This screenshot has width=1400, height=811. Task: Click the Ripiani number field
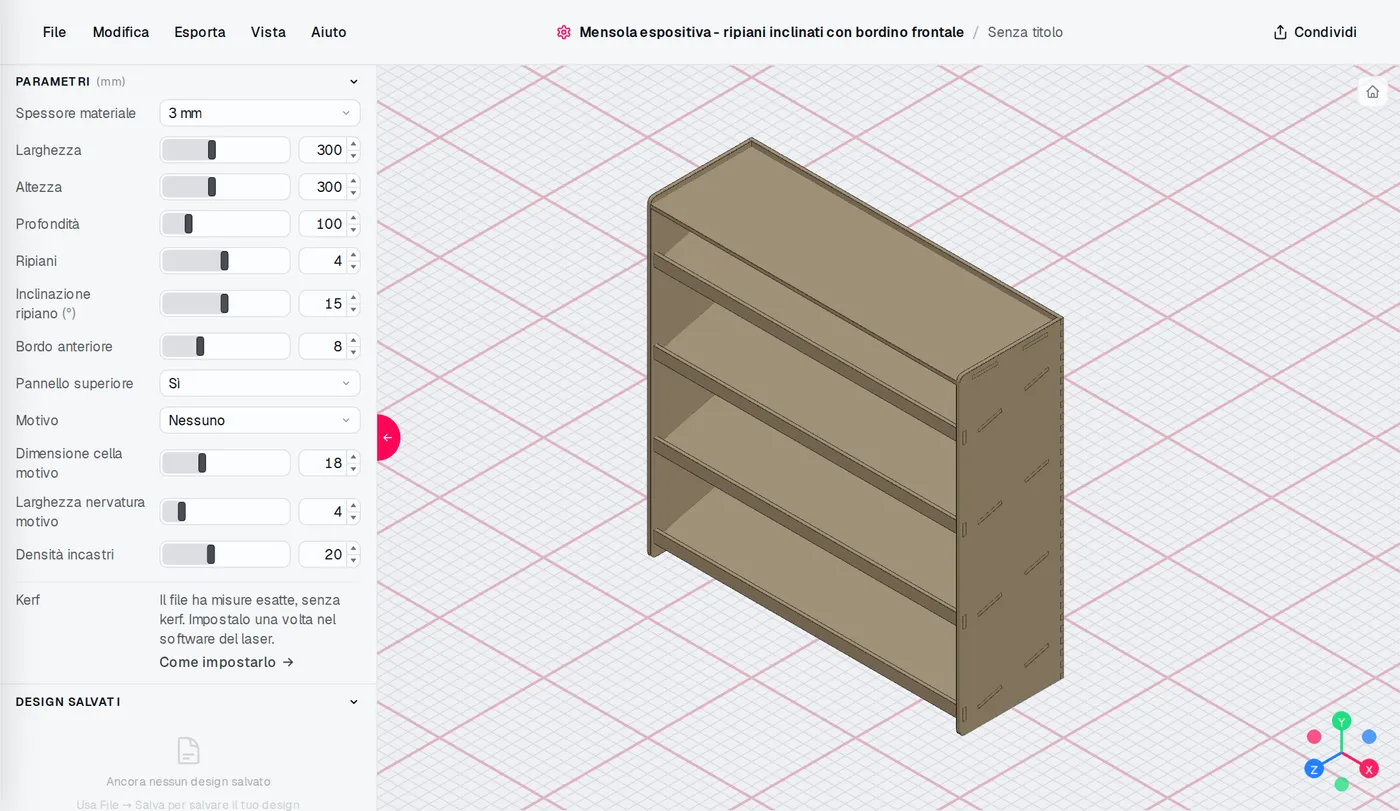[x=323, y=261]
